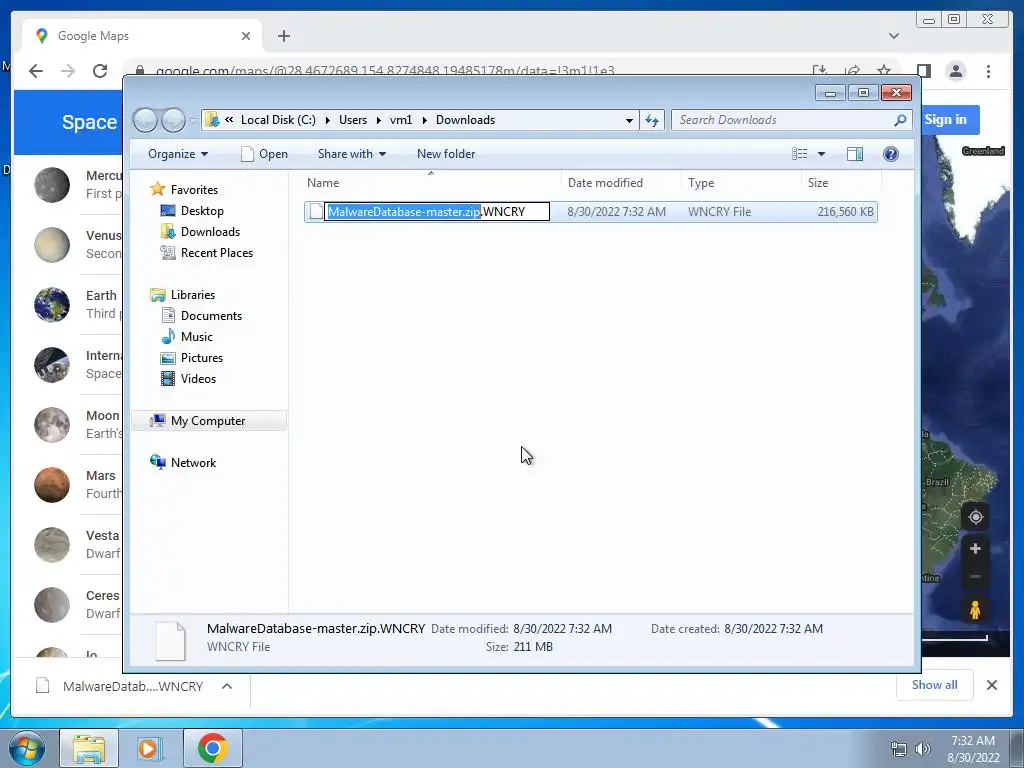Open Desktop in Favorites
This screenshot has width=1024, height=768.
pyautogui.click(x=202, y=211)
